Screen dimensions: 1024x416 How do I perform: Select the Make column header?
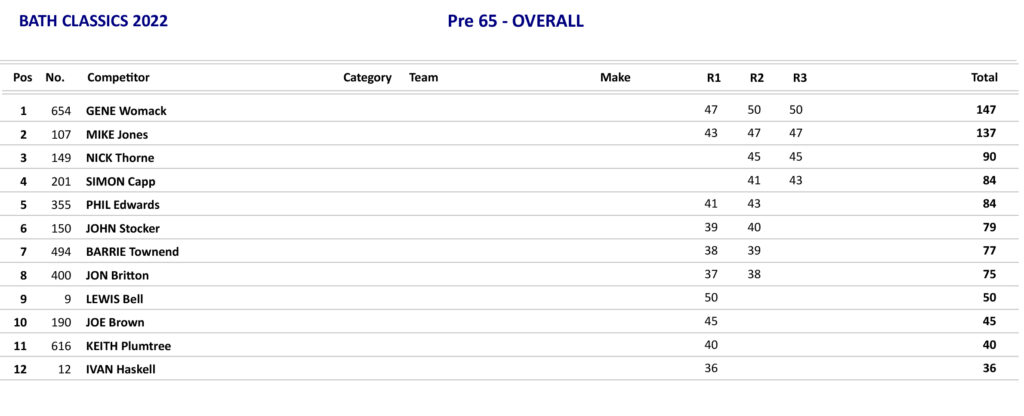coord(615,77)
